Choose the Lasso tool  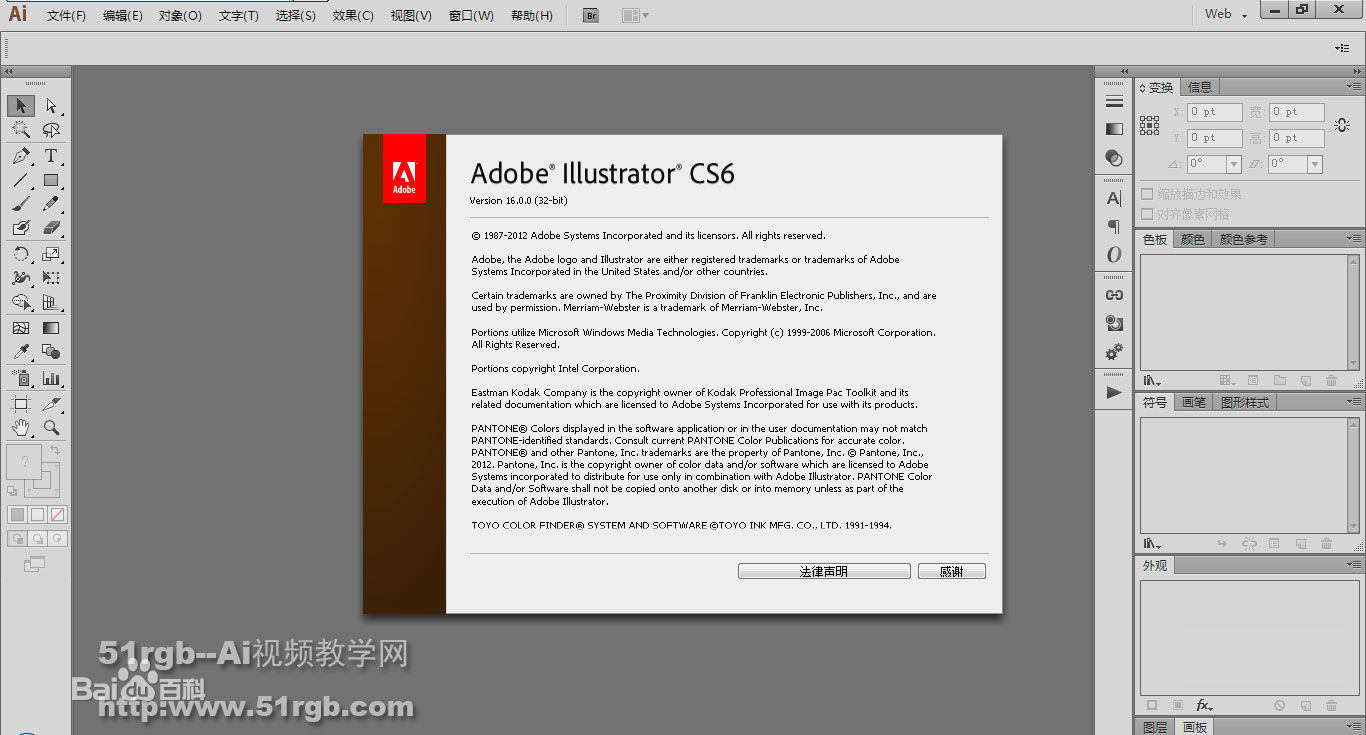[51, 130]
